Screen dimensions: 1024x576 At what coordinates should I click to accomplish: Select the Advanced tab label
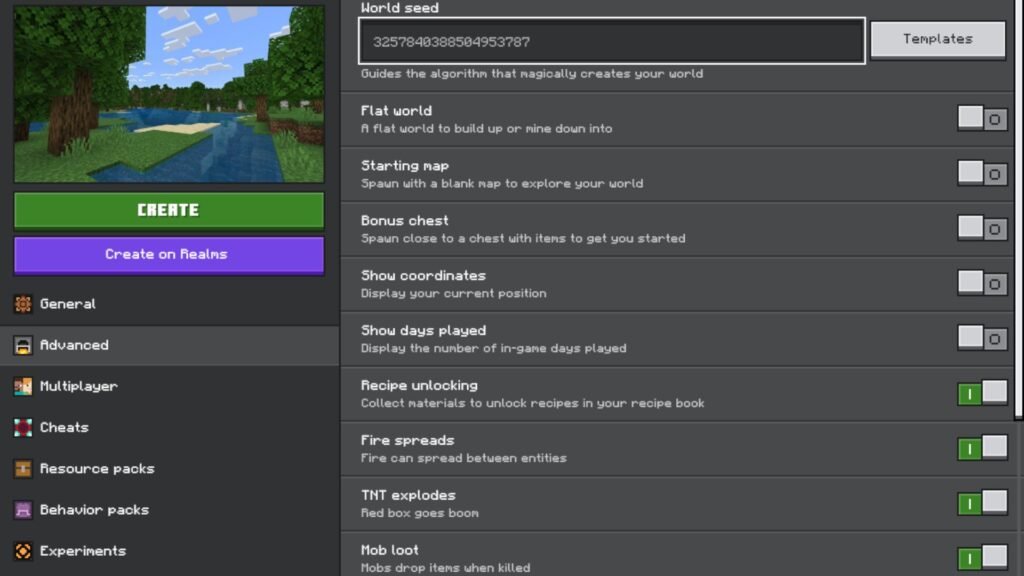(x=74, y=345)
